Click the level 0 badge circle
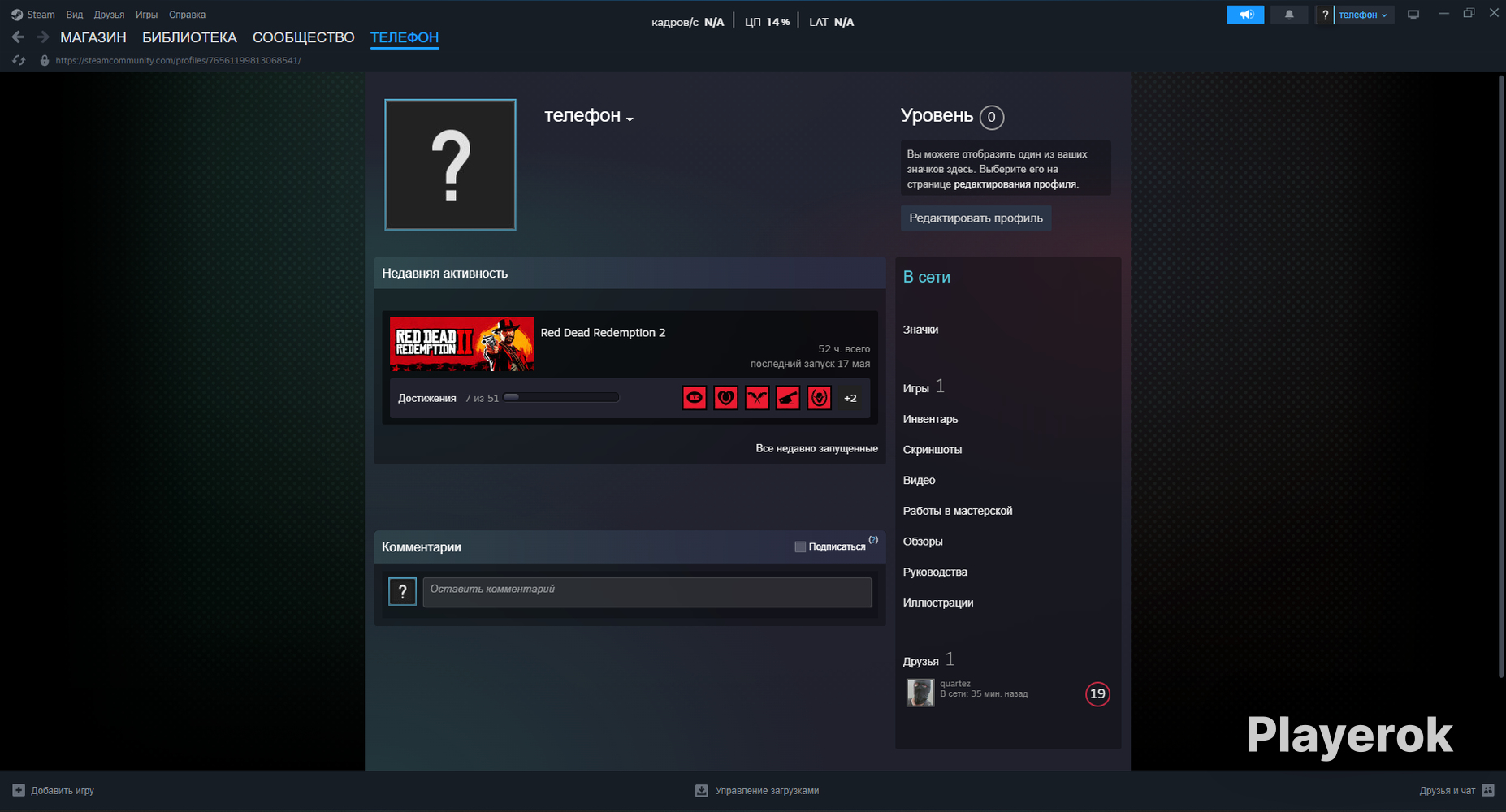 992,117
